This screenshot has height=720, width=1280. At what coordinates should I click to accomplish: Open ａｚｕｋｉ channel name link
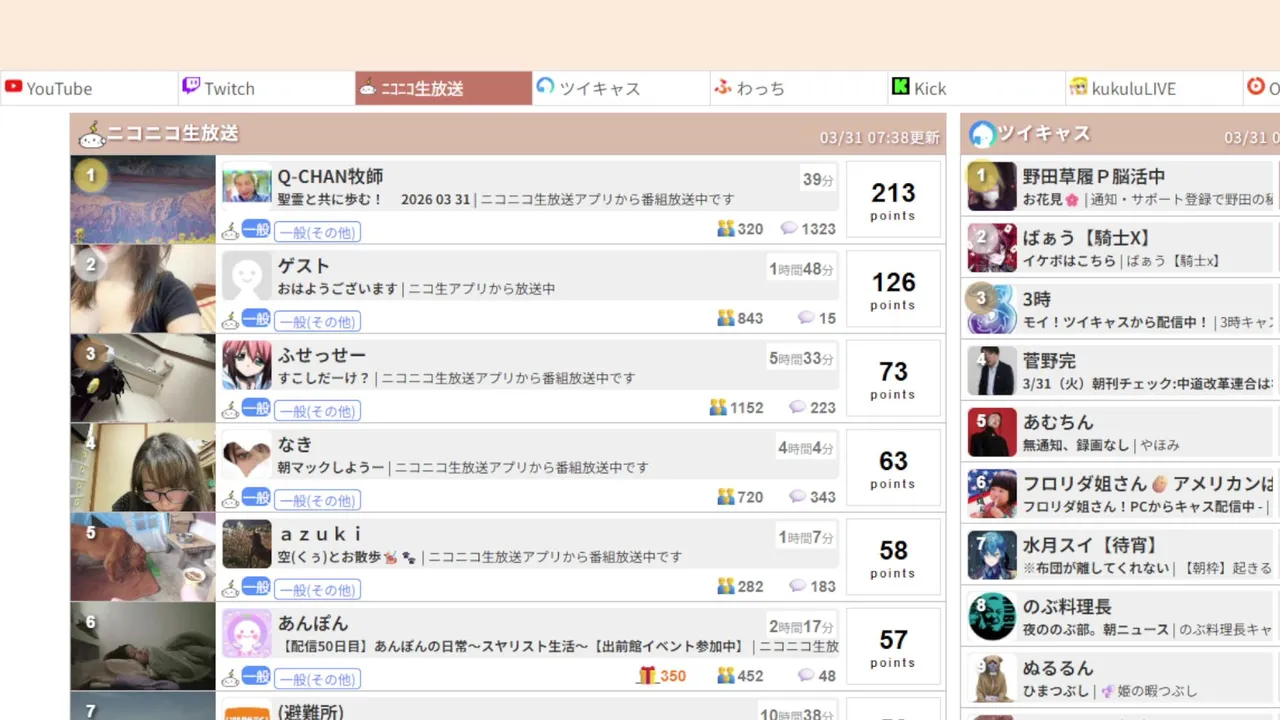pyautogui.click(x=320, y=534)
